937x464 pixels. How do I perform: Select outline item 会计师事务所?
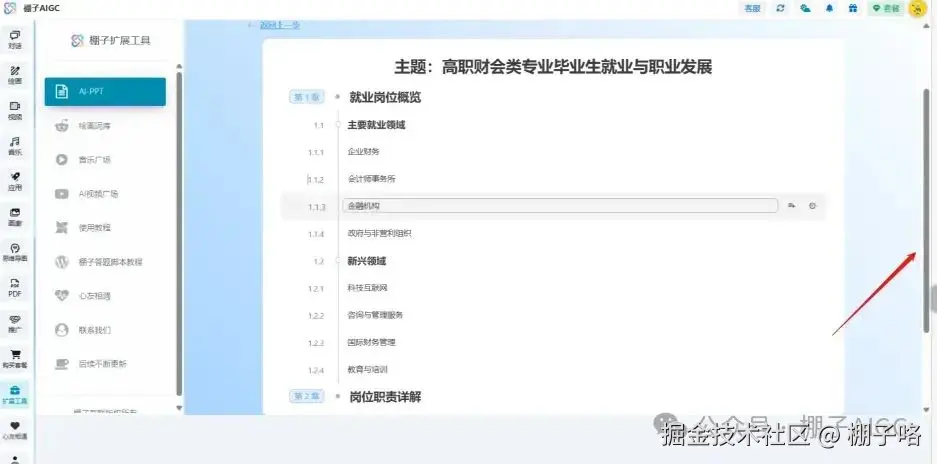pos(371,179)
